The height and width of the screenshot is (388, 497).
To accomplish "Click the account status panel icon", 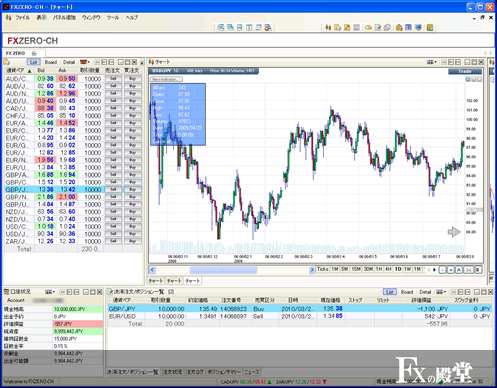I will 6,292.
